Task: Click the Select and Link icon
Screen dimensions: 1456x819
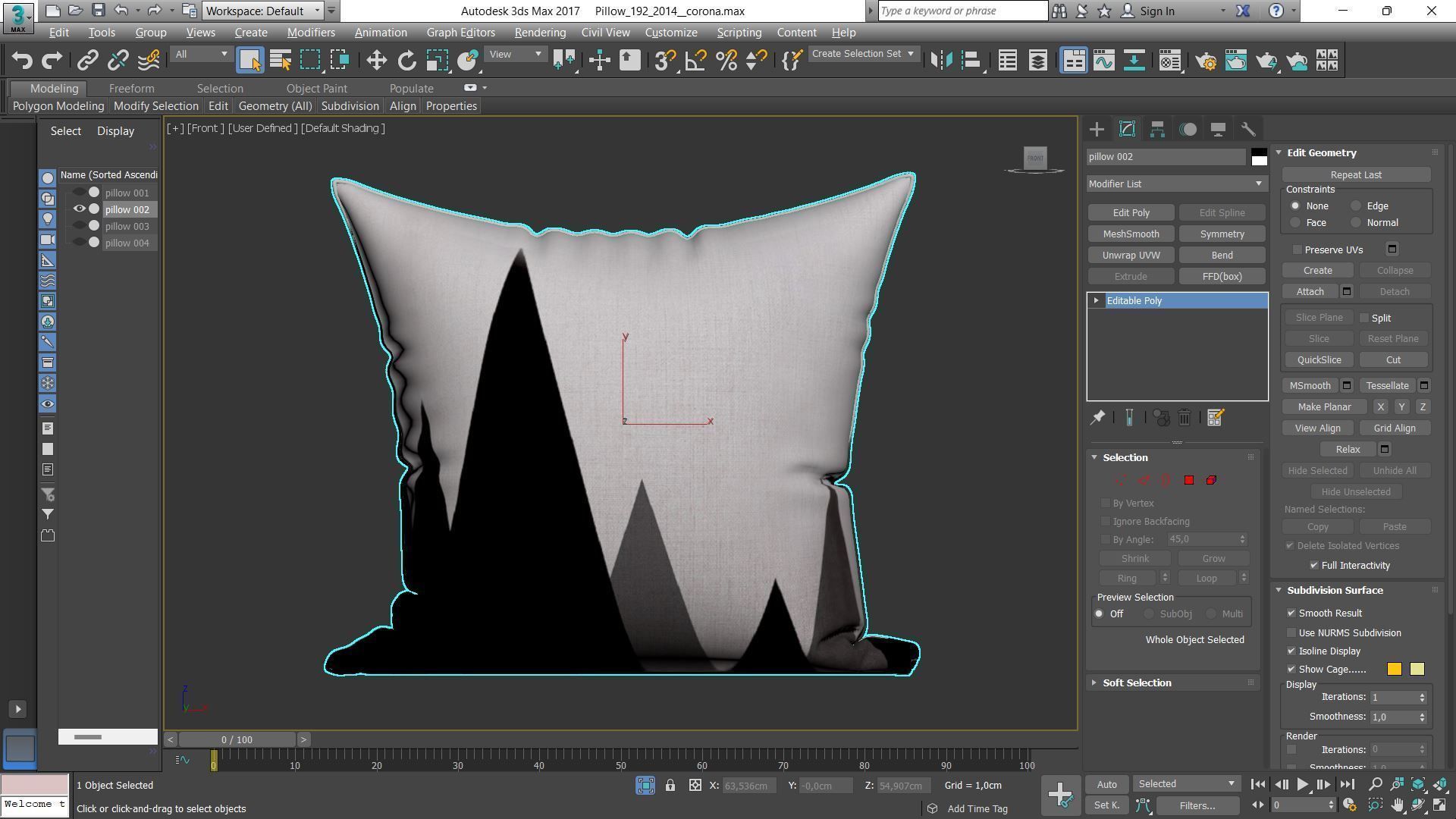Action: pyautogui.click(x=87, y=61)
